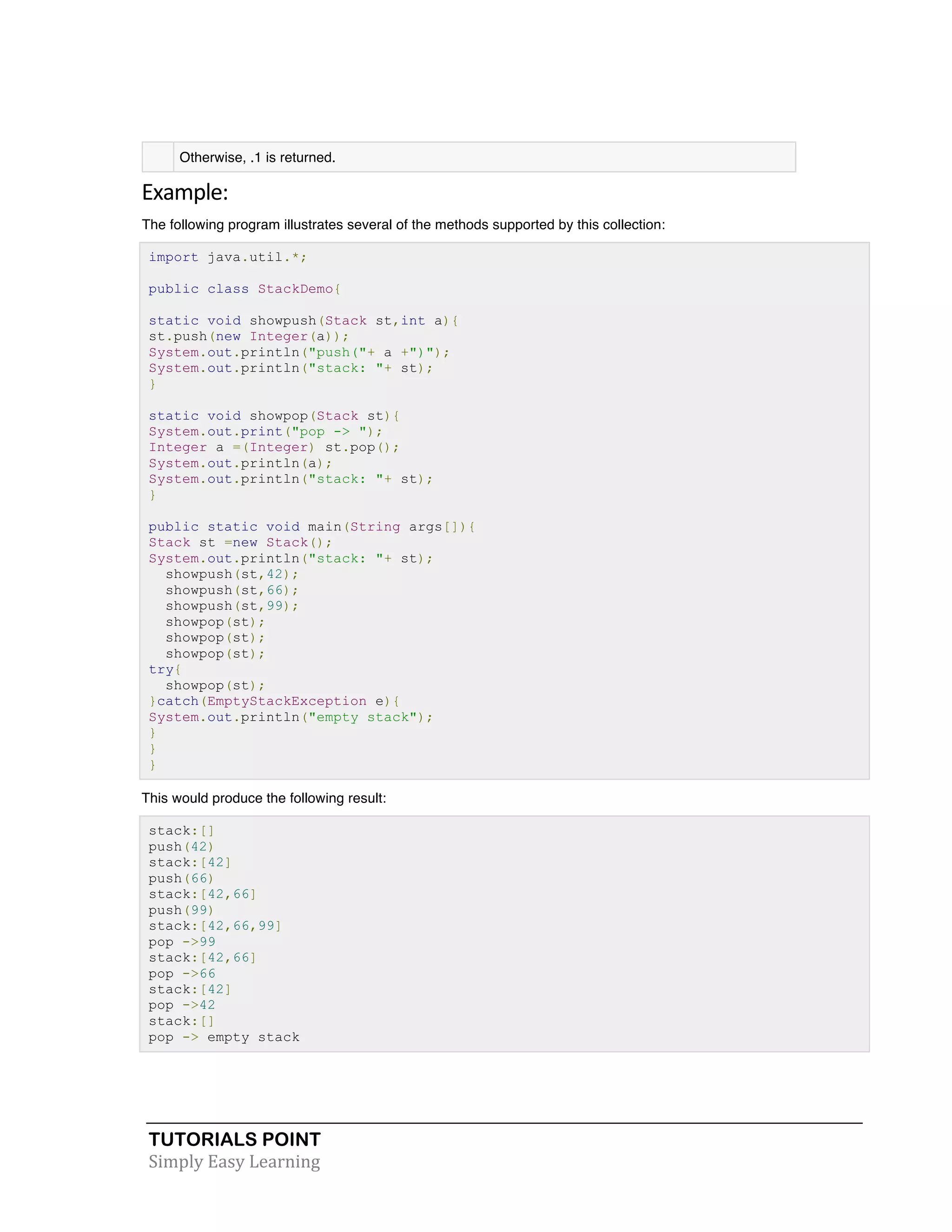Click the output line "pop -> empty stack"
The width and height of the screenshot is (952, 1232).
224,1037
